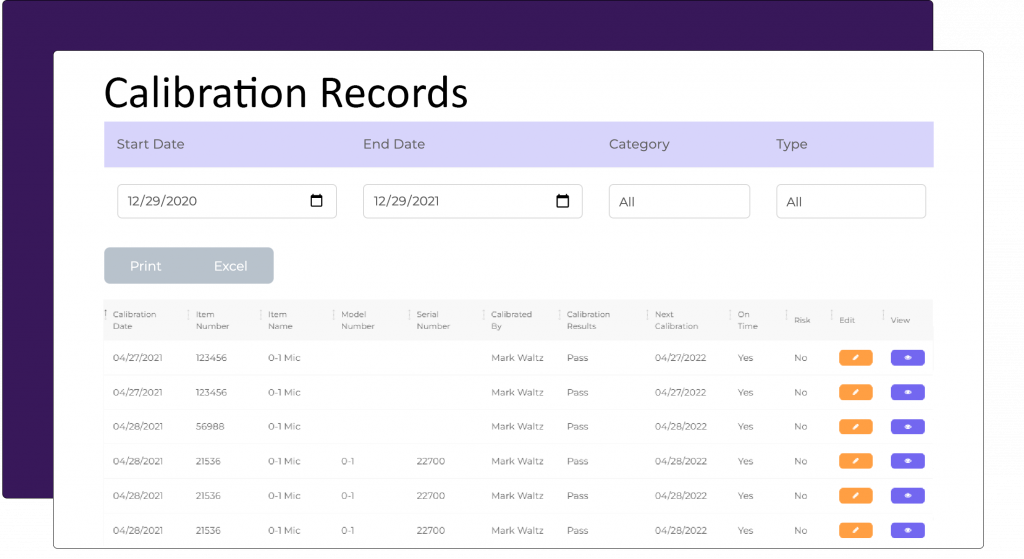Click the Calibration Records page title
This screenshot has width=1024, height=559.
pos(286,92)
